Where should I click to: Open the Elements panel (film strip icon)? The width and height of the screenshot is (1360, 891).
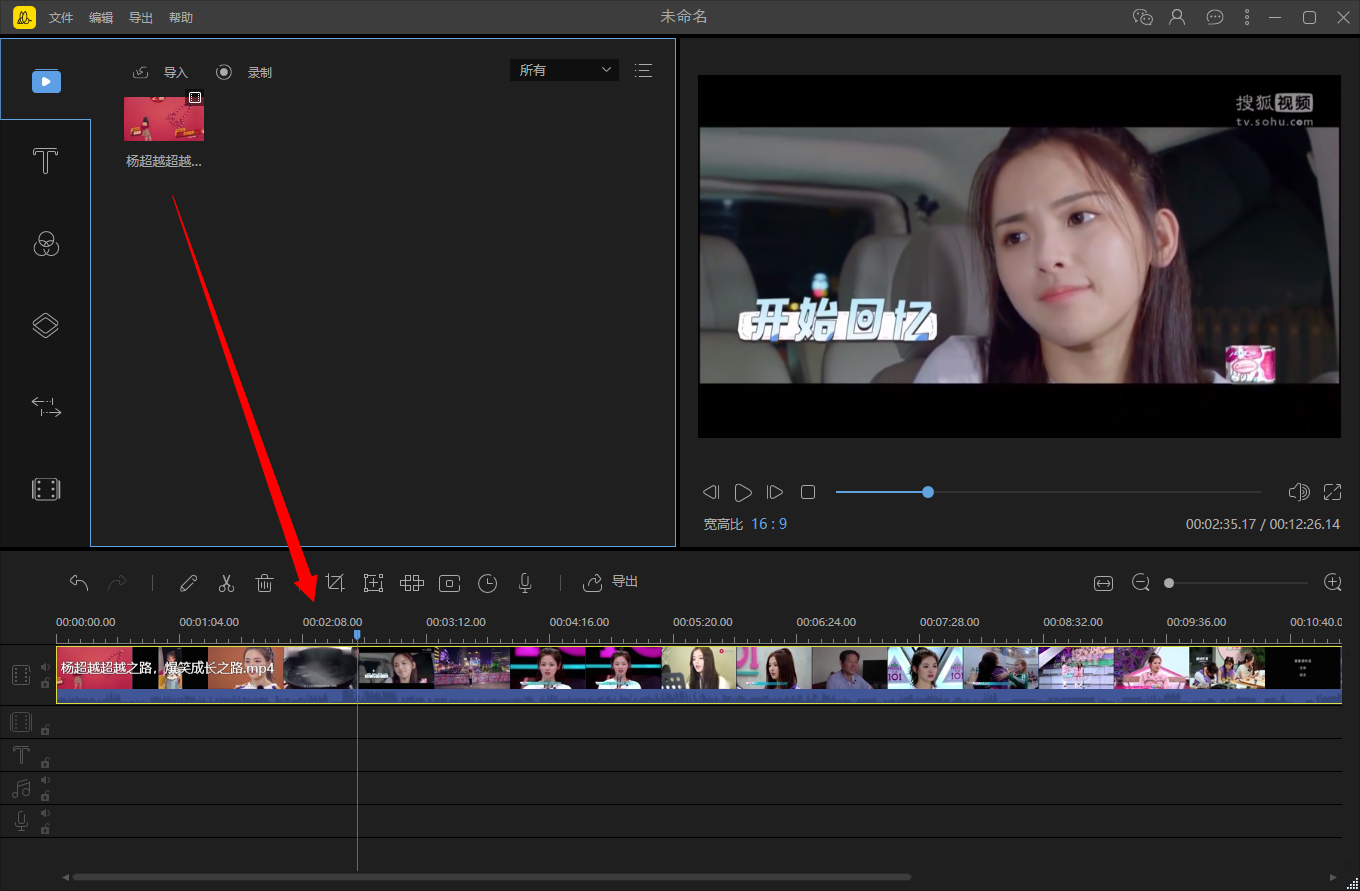click(46, 489)
